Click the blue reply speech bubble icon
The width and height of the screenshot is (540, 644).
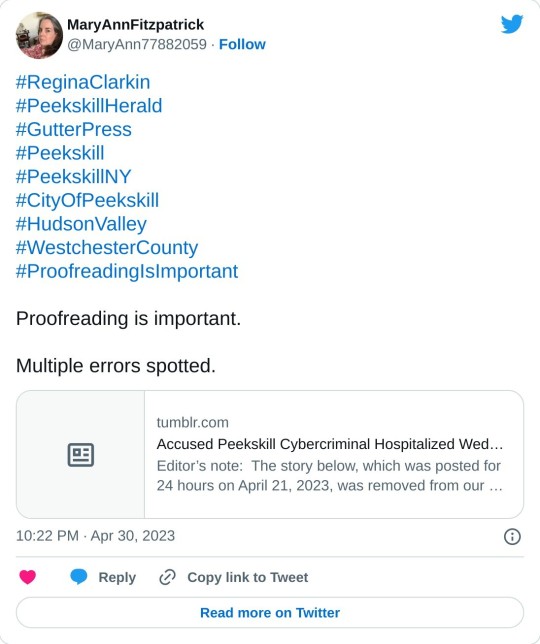[78, 577]
